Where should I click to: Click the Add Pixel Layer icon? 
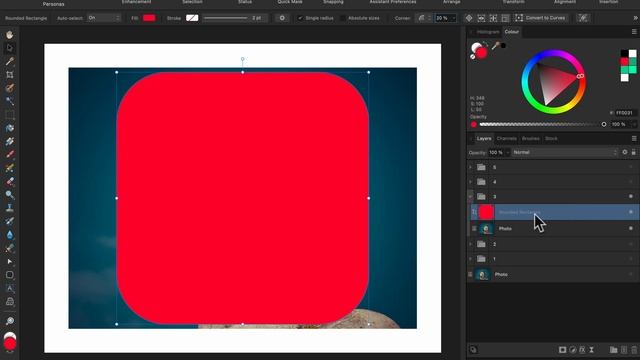click(624, 350)
